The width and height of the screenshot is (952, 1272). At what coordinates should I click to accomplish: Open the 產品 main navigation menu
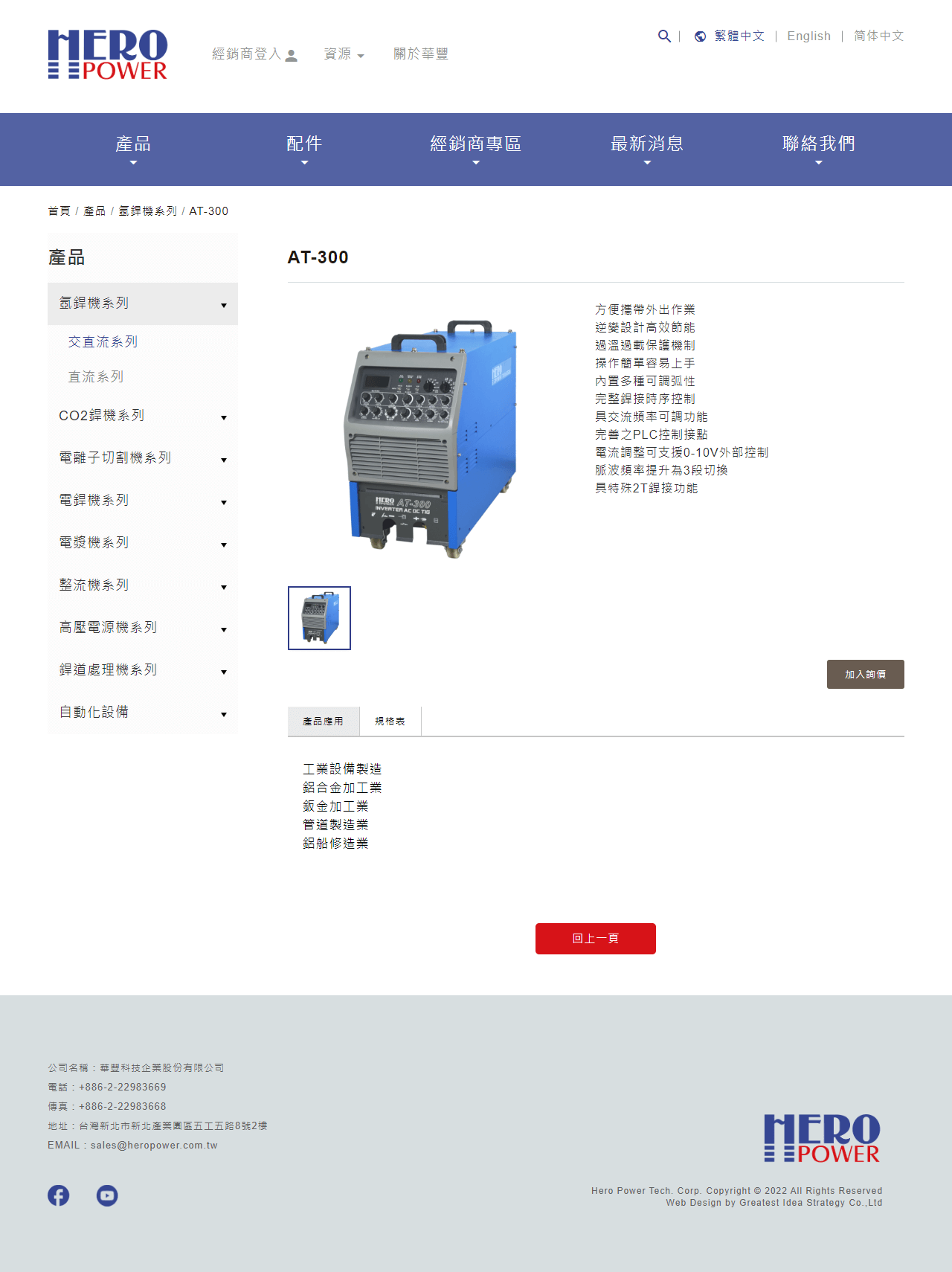pyautogui.click(x=133, y=149)
